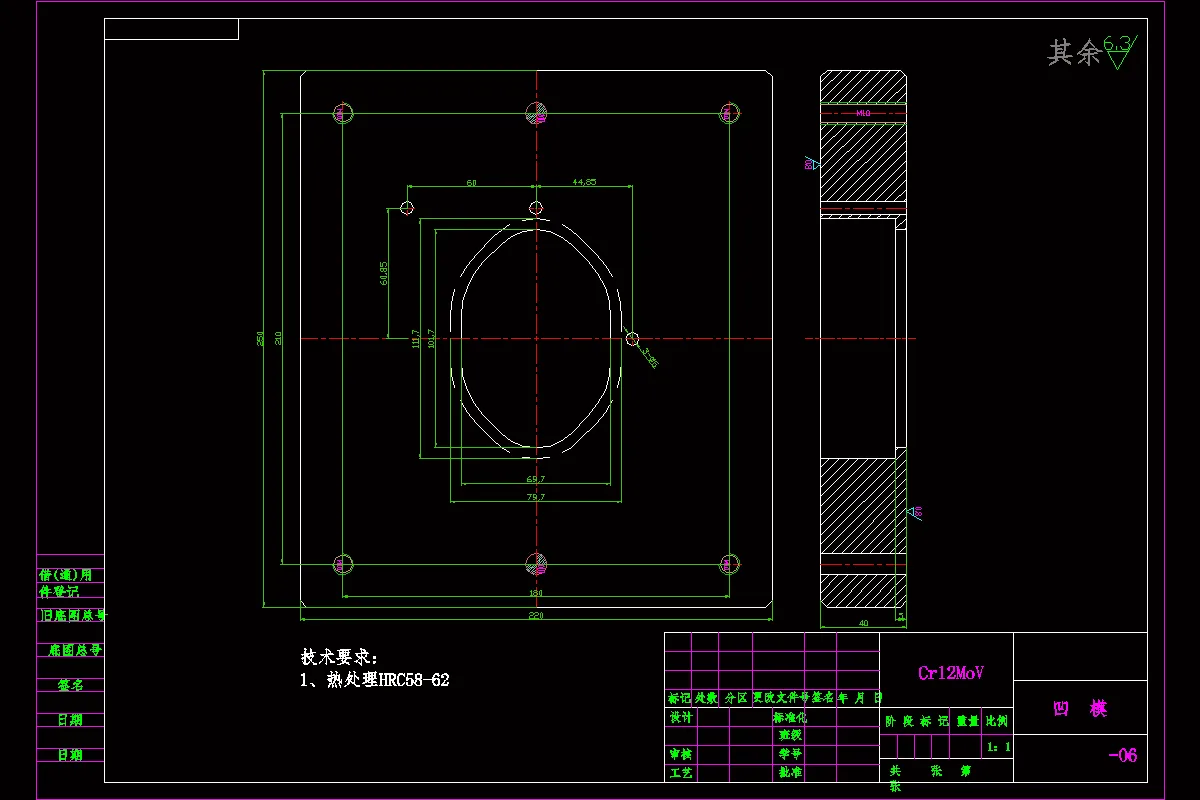Select the 工艺 cell
Viewport: 1200px width, 800px height.
pyautogui.click(x=680, y=773)
